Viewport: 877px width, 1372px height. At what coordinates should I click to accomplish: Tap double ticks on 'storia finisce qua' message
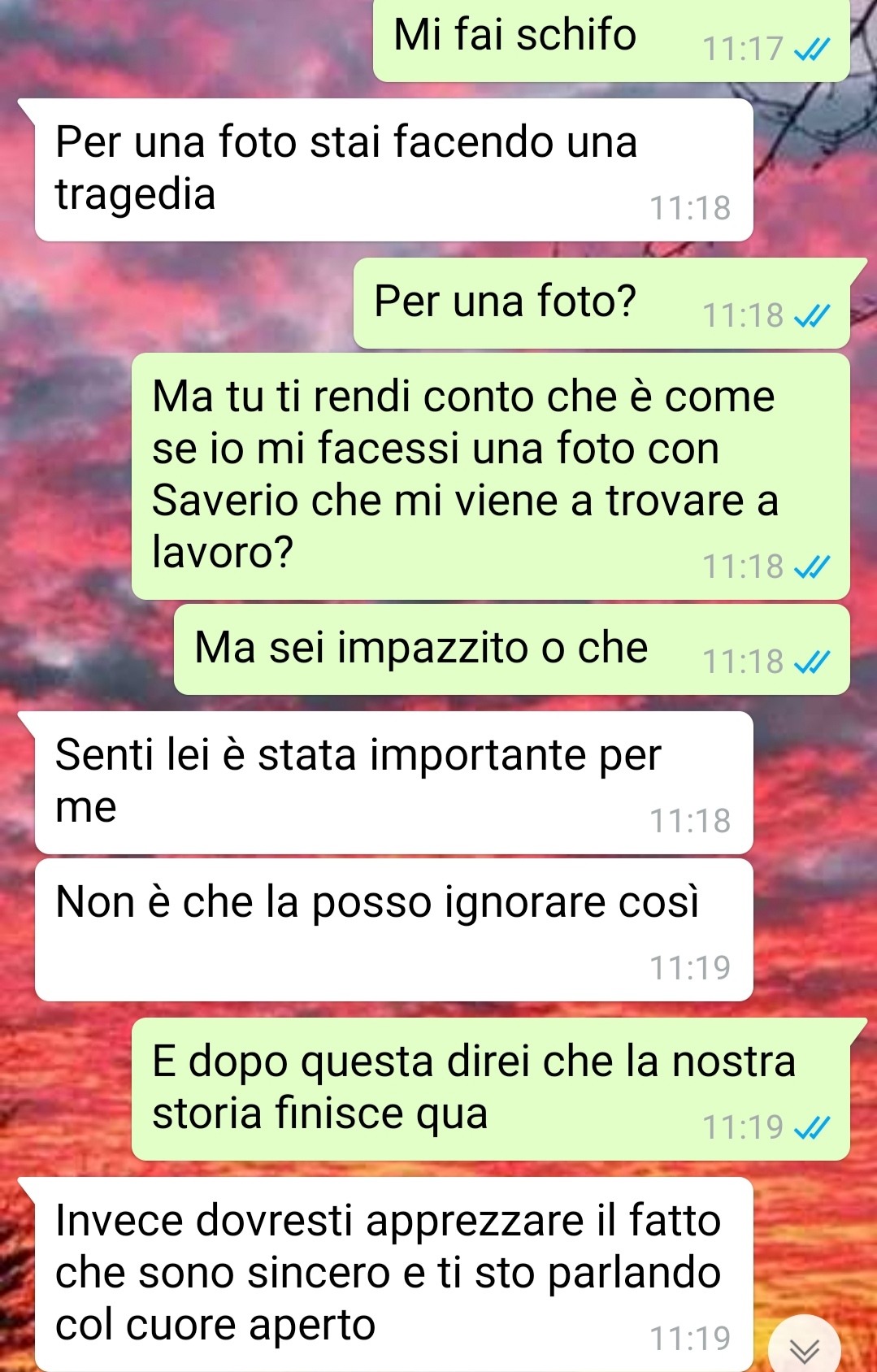(812, 1128)
